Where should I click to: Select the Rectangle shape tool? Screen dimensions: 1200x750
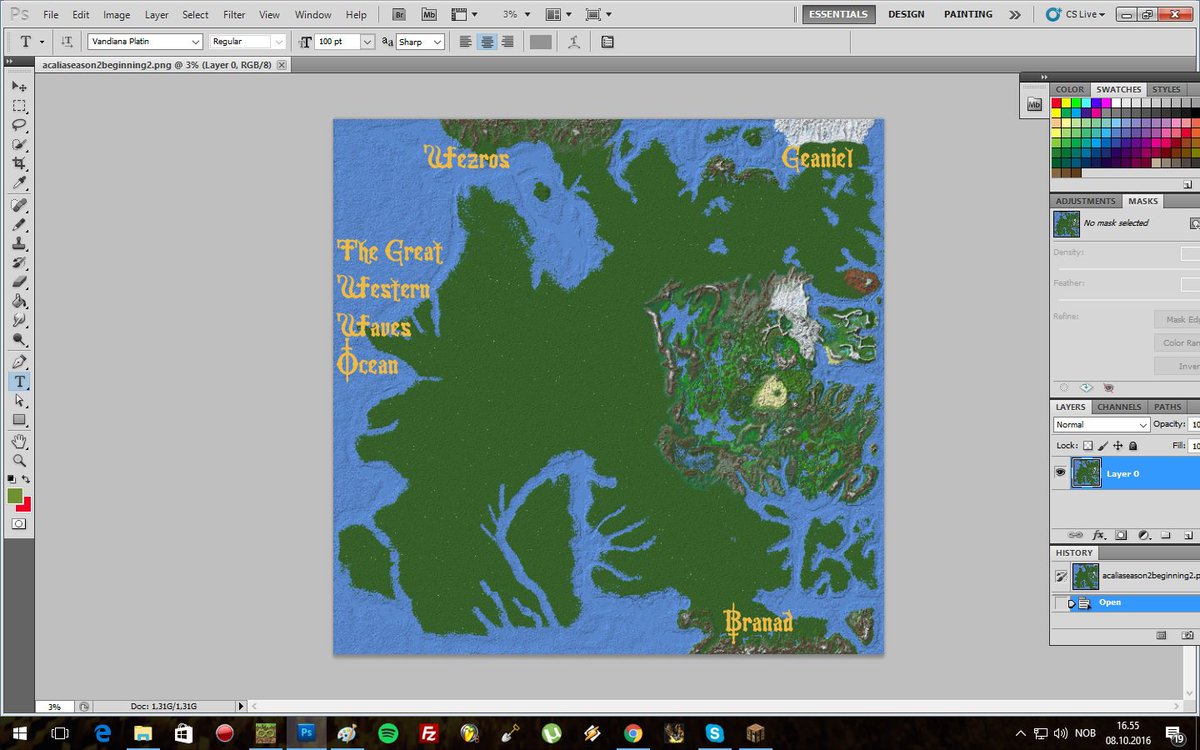tap(19, 419)
